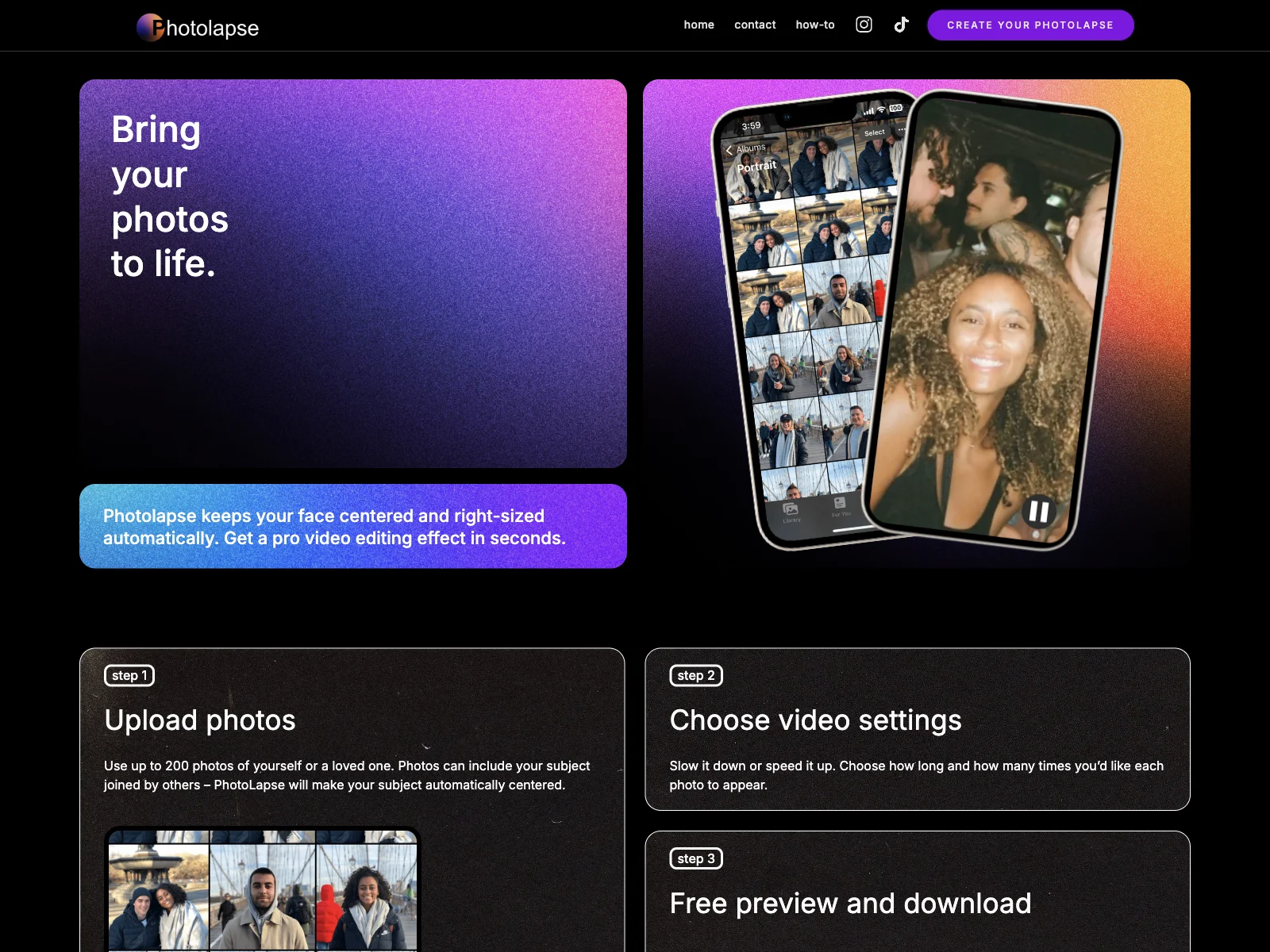Viewport: 1270px width, 952px height.
Task: Pause the phone demo video
Action: coord(1038,512)
